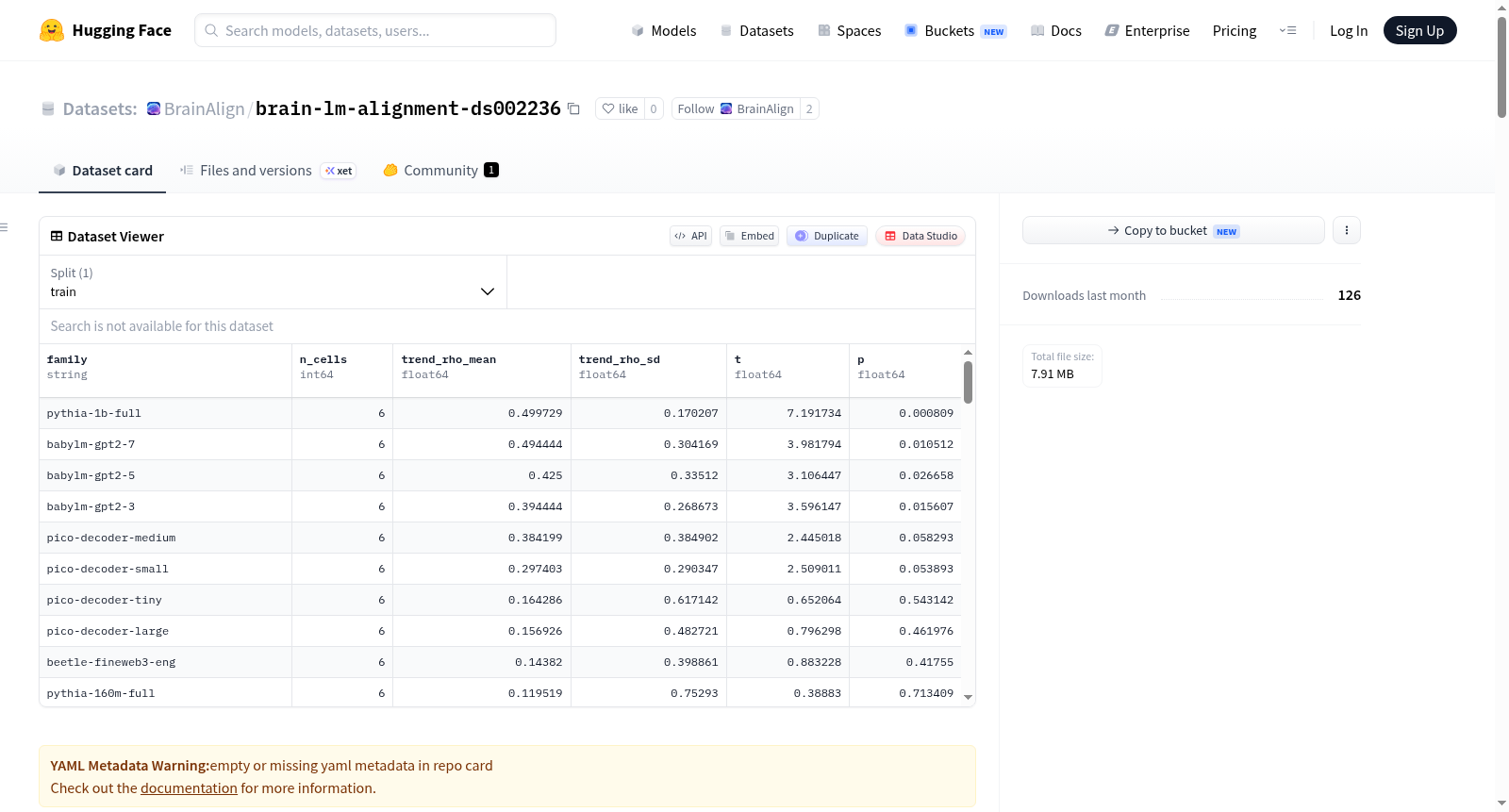Click the 7.191734 t value
Viewport: 1509px width, 812px height.
(x=814, y=413)
